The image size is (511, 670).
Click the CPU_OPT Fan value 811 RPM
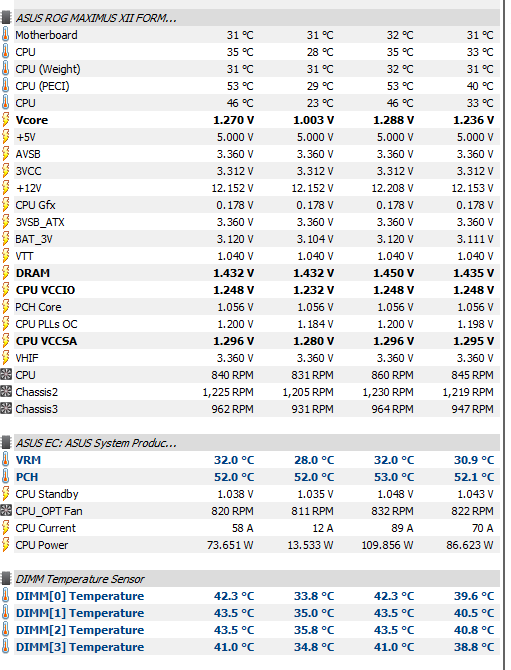[312, 511]
